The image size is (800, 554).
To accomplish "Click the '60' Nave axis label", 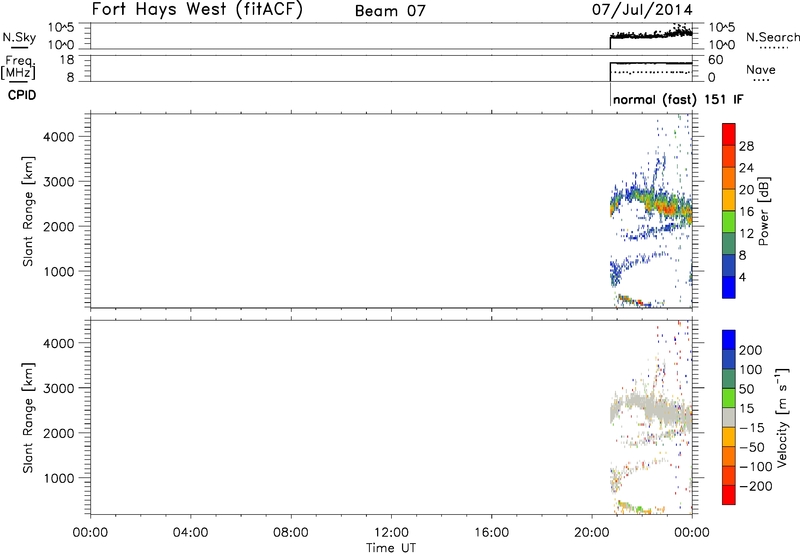I will (715, 60).
